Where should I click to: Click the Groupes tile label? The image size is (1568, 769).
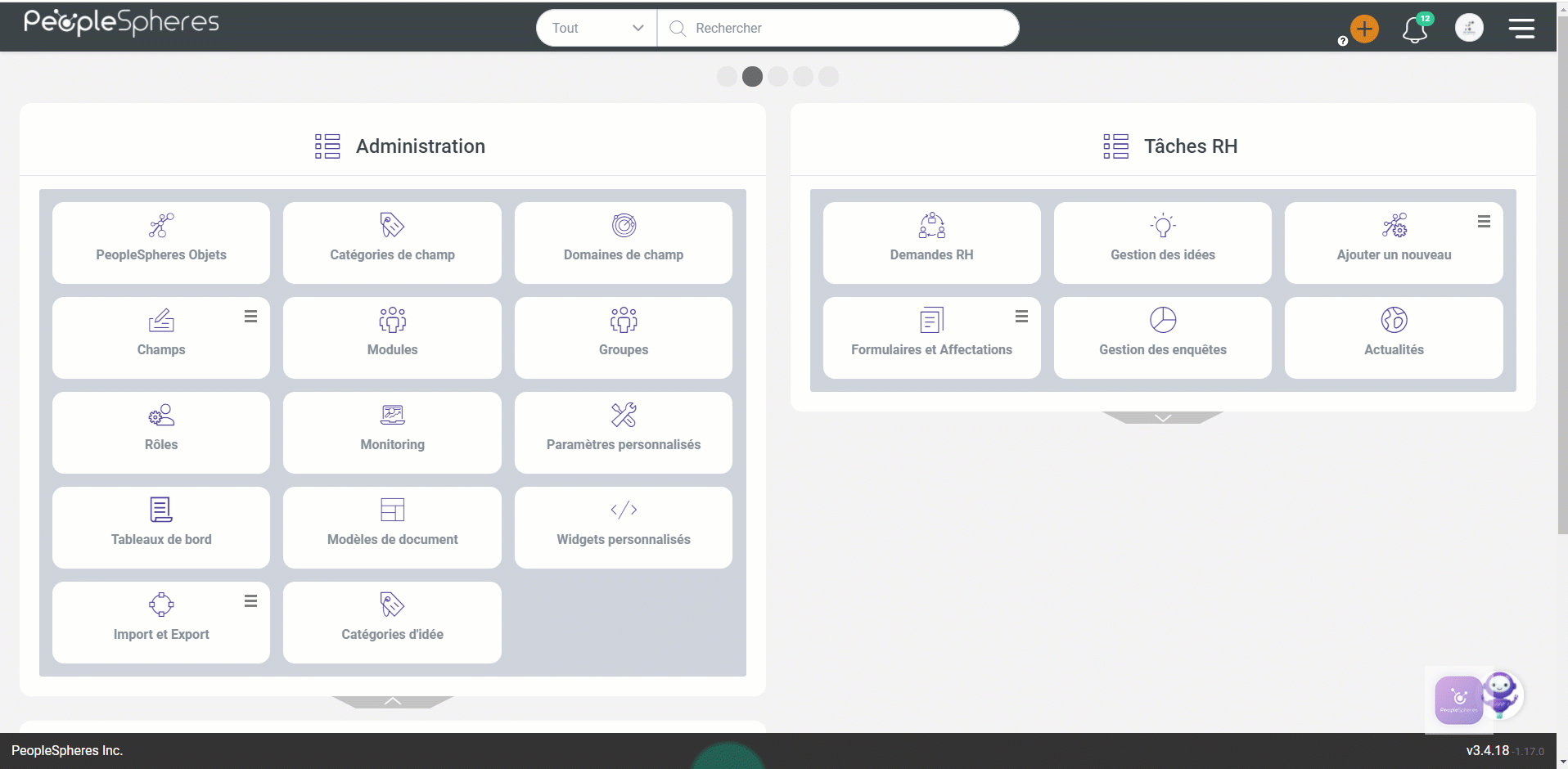[x=624, y=349]
